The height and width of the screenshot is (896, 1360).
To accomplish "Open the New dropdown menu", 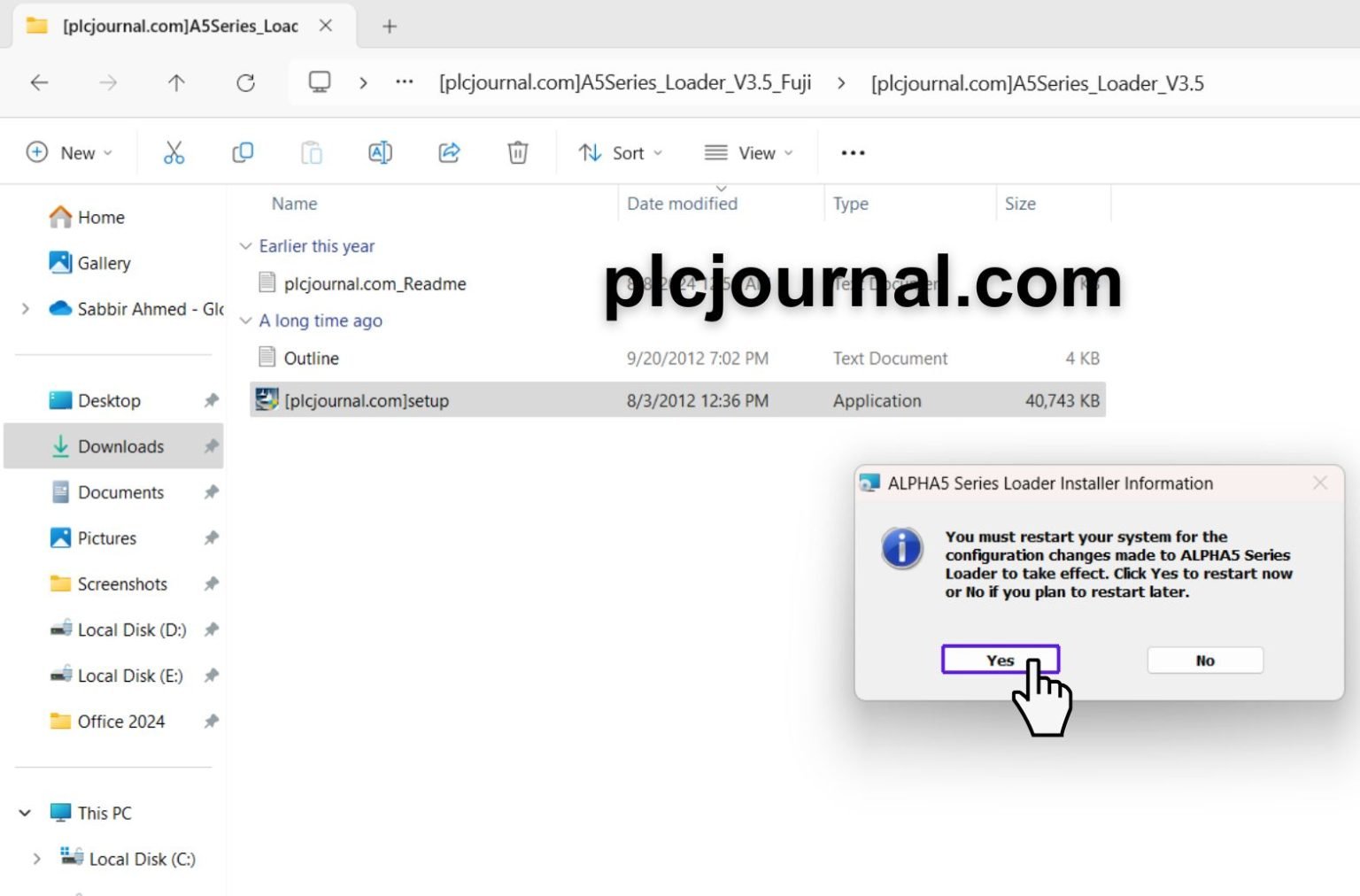I will point(69,153).
